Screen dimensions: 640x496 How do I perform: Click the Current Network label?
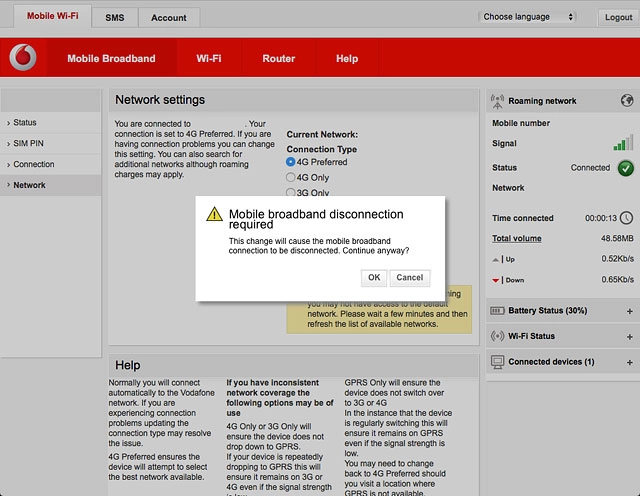pyautogui.click(x=322, y=134)
